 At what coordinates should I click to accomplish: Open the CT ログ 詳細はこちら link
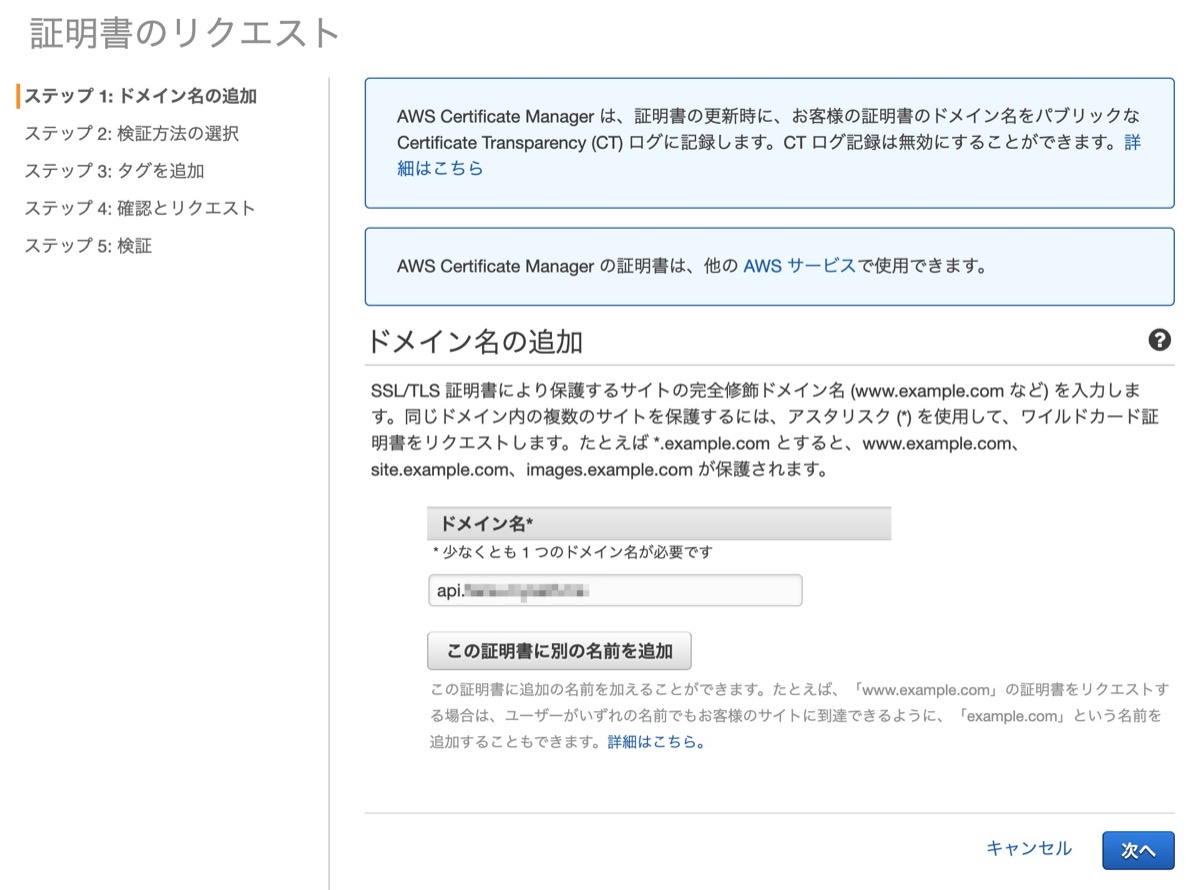tap(440, 168)
